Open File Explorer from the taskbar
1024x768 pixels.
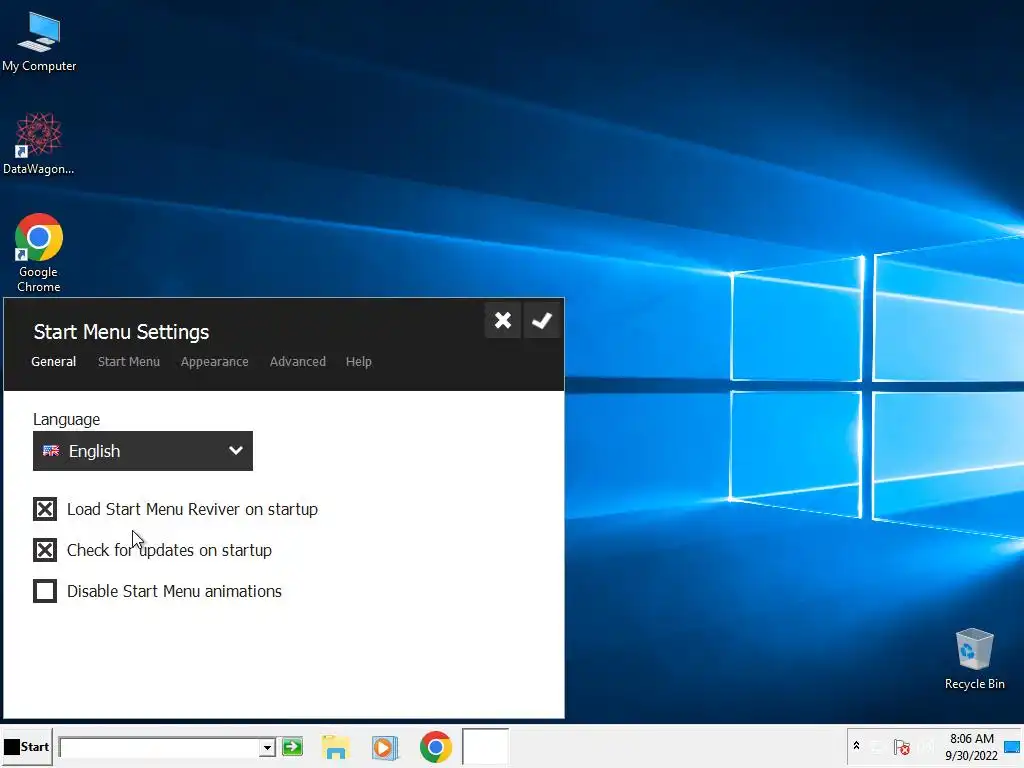click(336, 748)
